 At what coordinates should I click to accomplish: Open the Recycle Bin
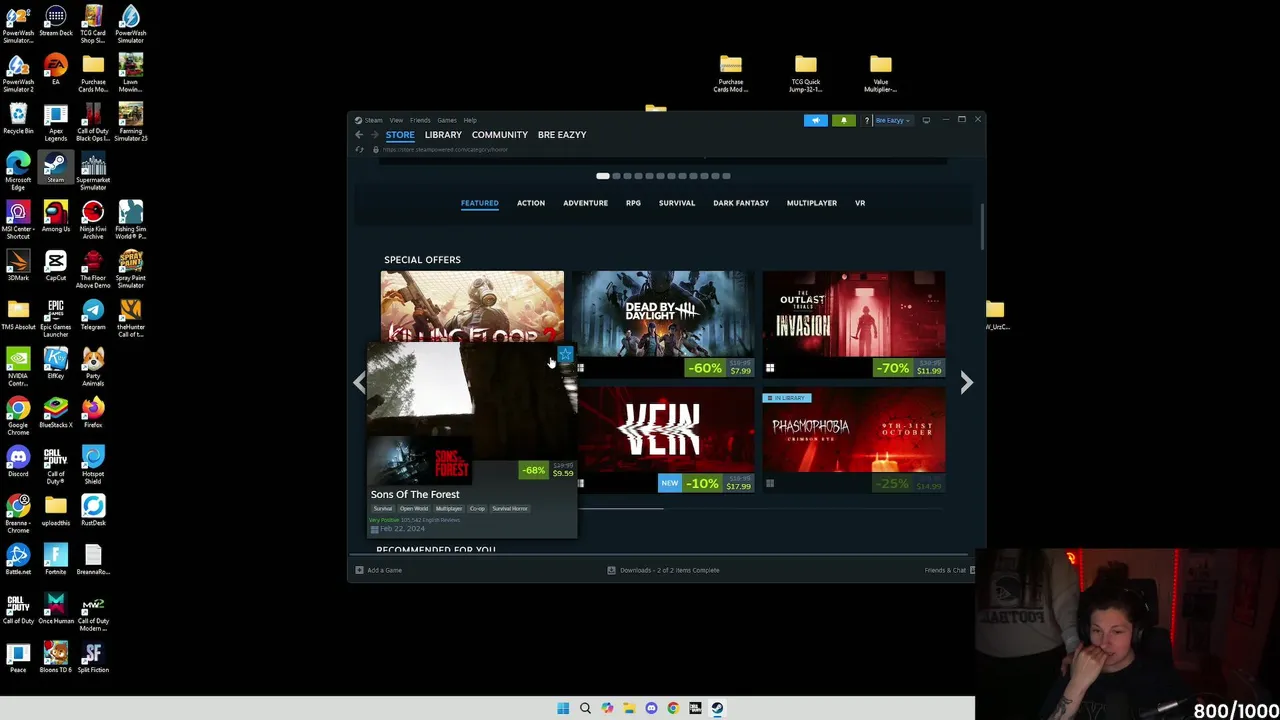click(x=18, y=119)
